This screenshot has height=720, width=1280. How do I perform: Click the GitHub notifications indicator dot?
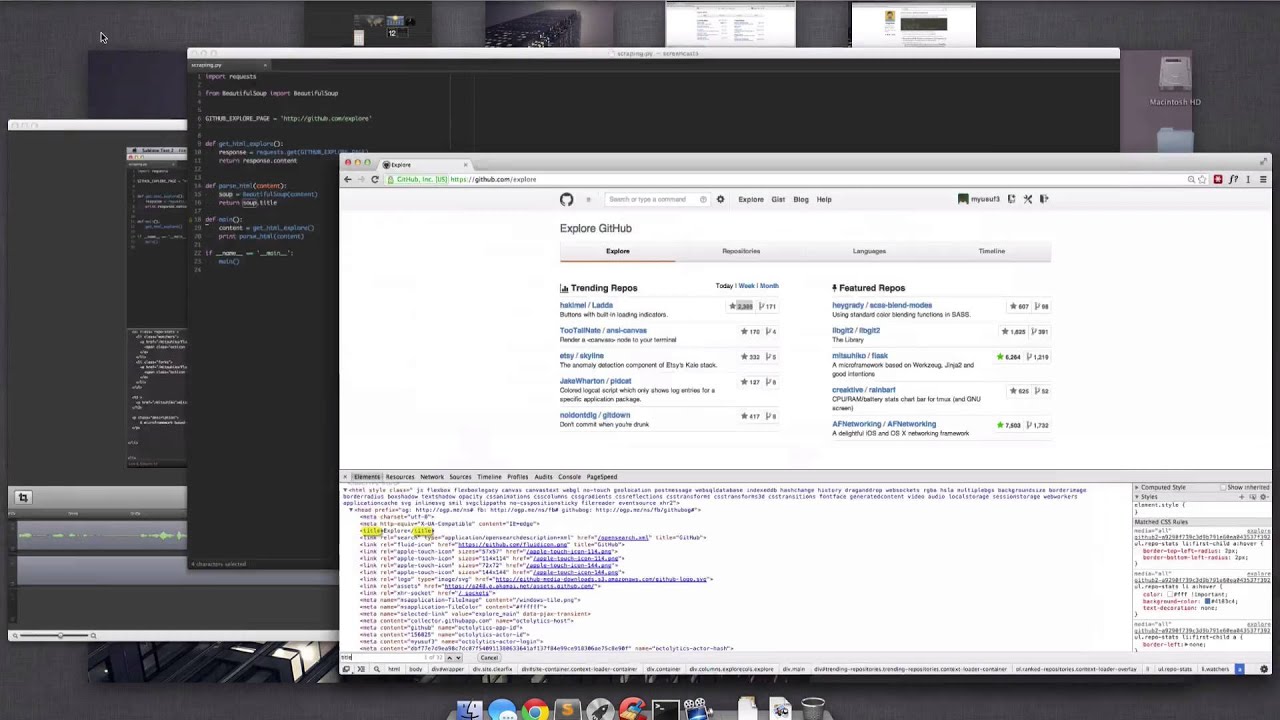coord(588,199)
